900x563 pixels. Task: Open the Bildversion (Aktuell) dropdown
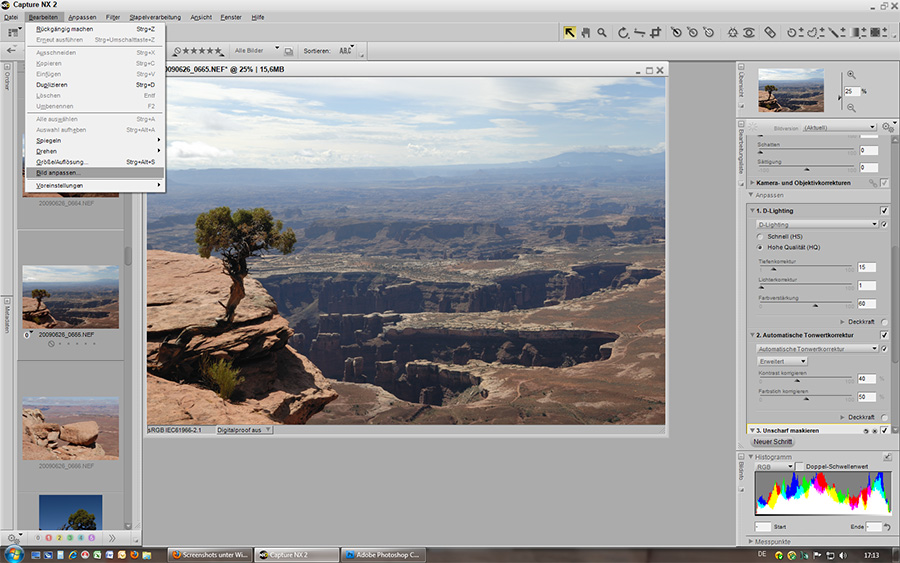pos(840,127)
